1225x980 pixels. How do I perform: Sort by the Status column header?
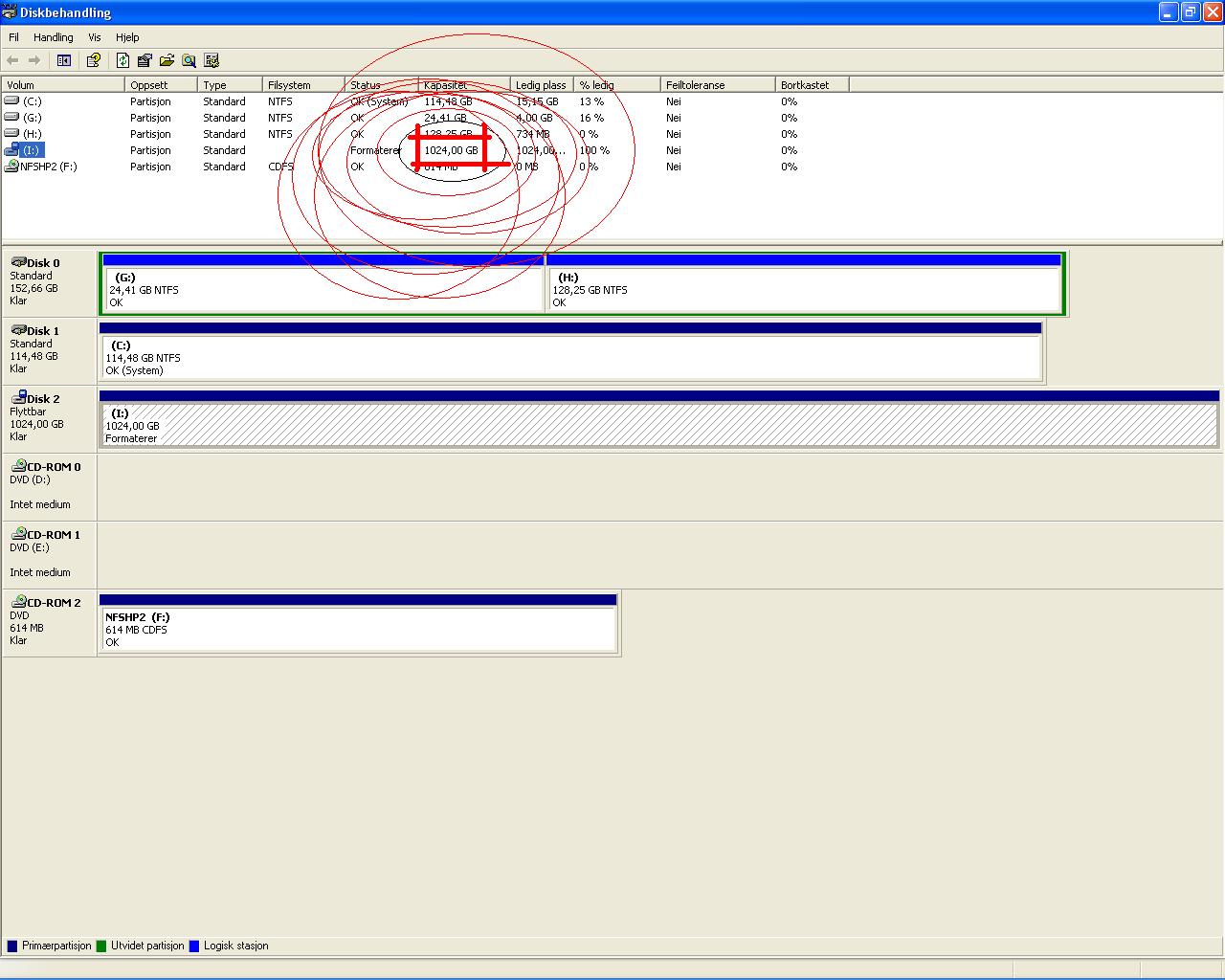click(x=382, y=85)
